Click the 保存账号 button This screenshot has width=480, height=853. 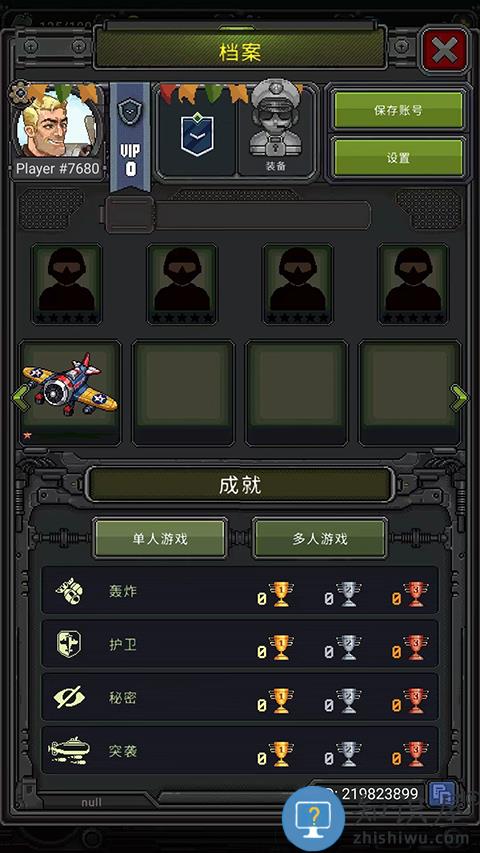pos(398,110)
